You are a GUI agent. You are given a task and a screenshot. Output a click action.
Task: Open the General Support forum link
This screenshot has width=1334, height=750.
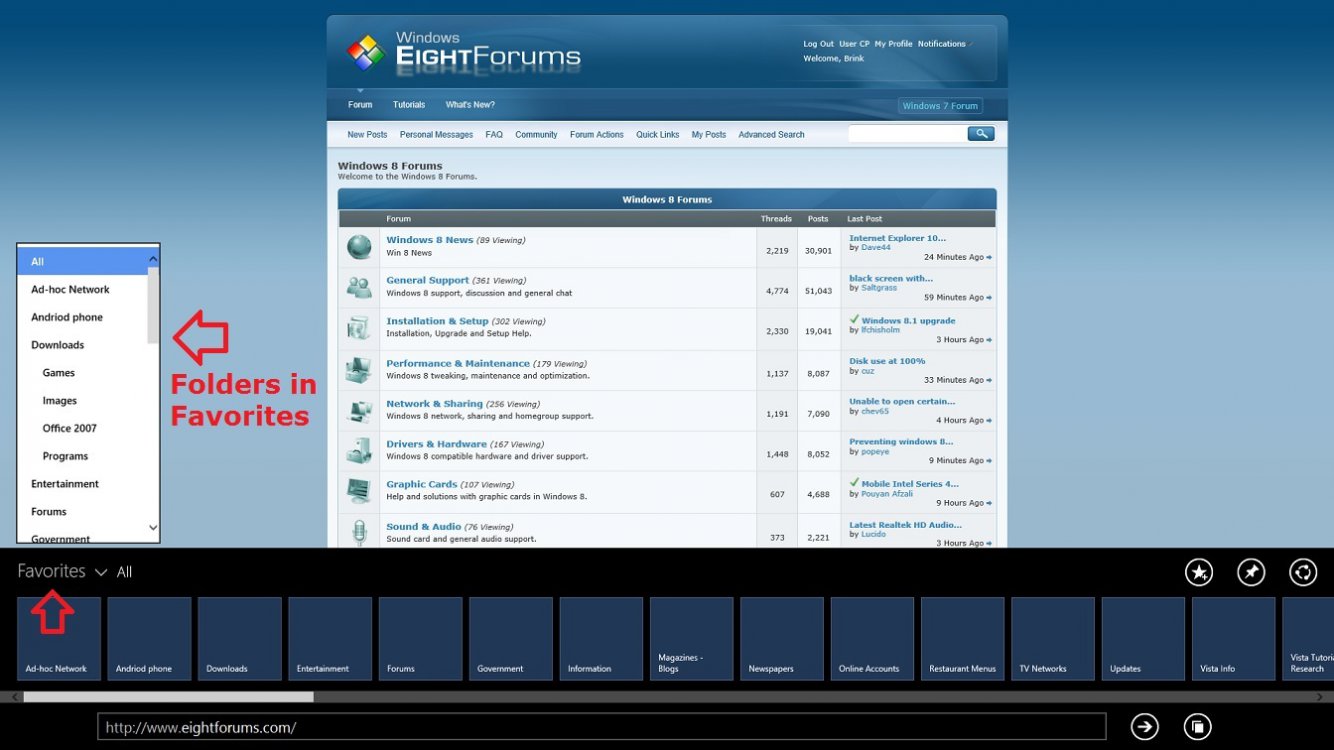[427, 281]
